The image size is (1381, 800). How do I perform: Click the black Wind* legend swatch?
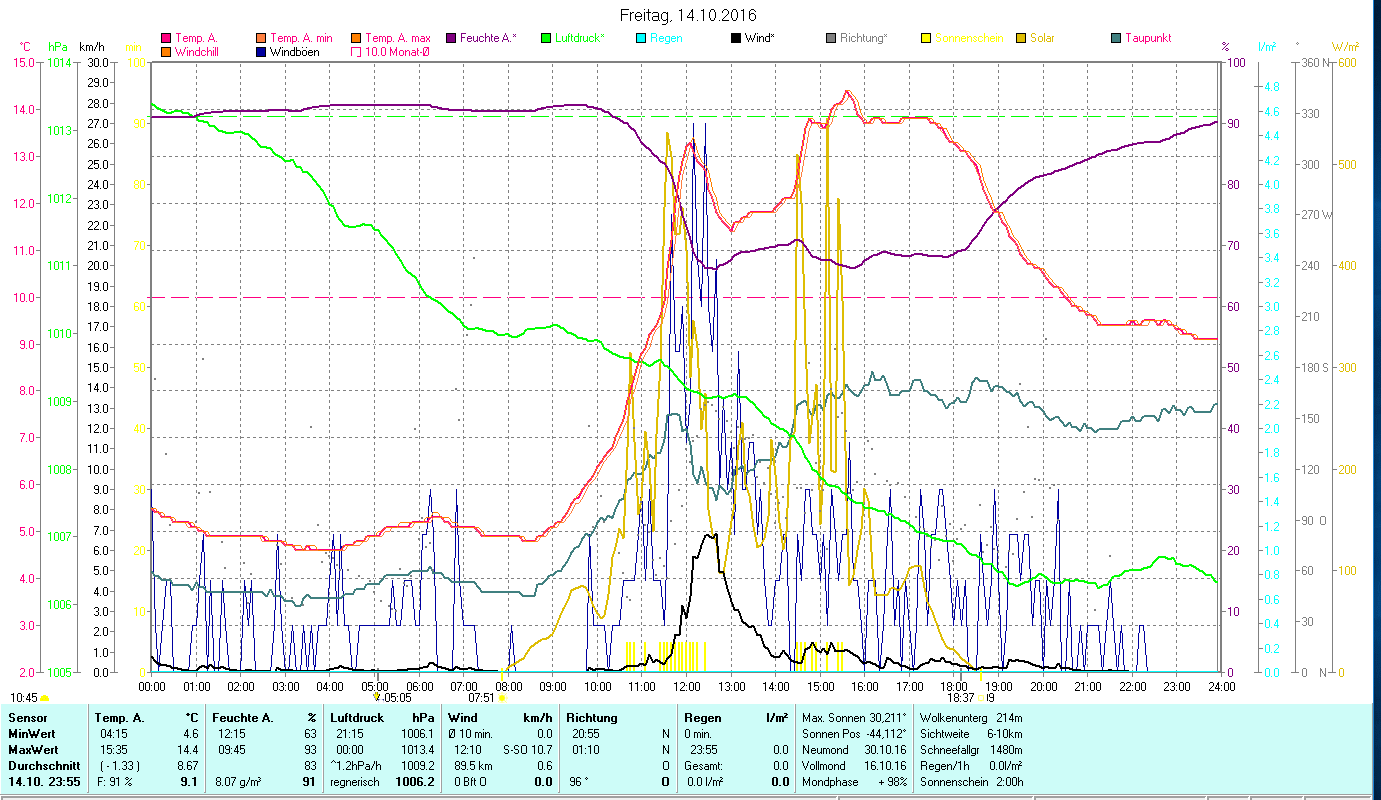coord(737,38)
